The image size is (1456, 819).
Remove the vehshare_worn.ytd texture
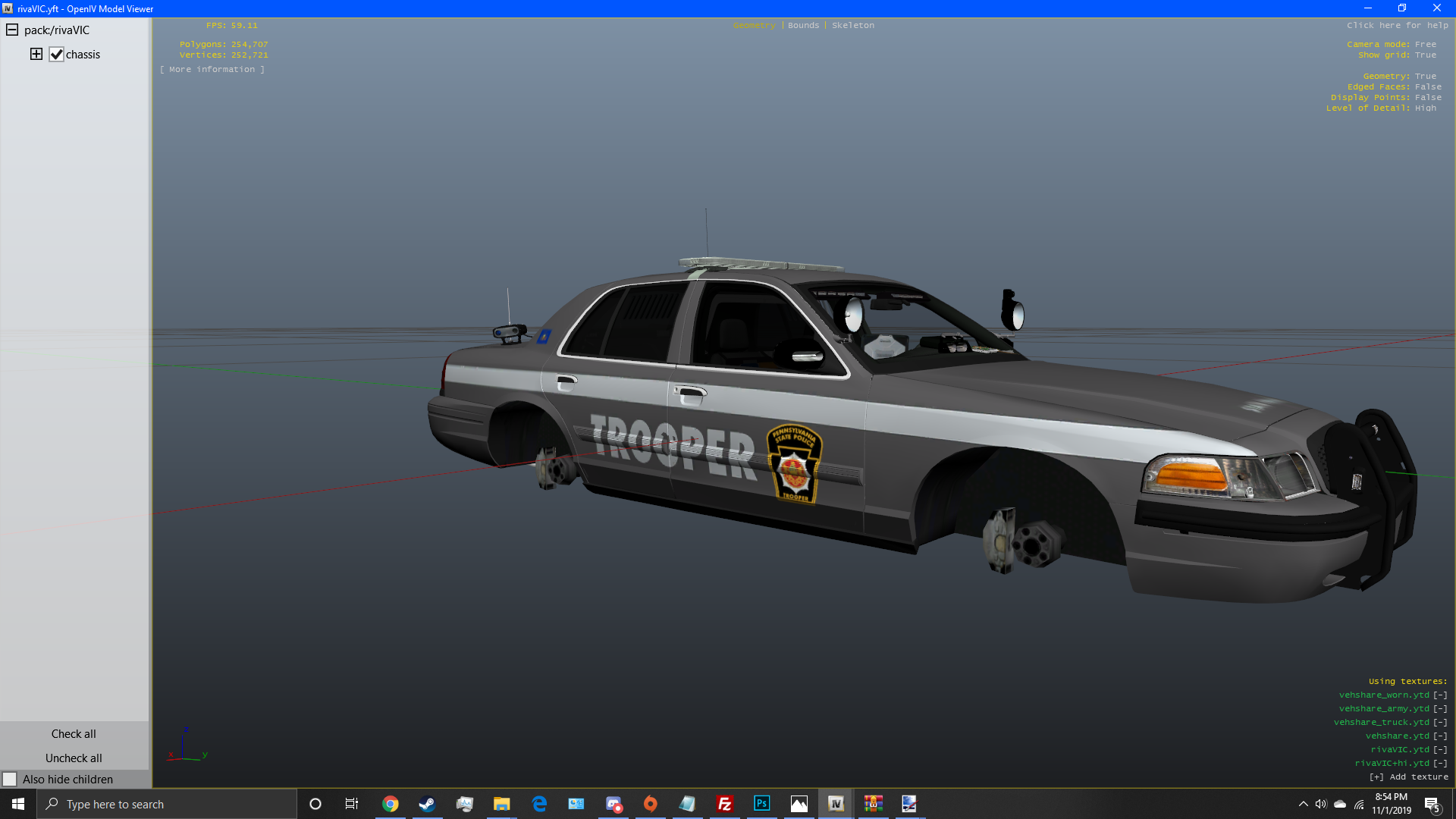tap(1440, 695)
